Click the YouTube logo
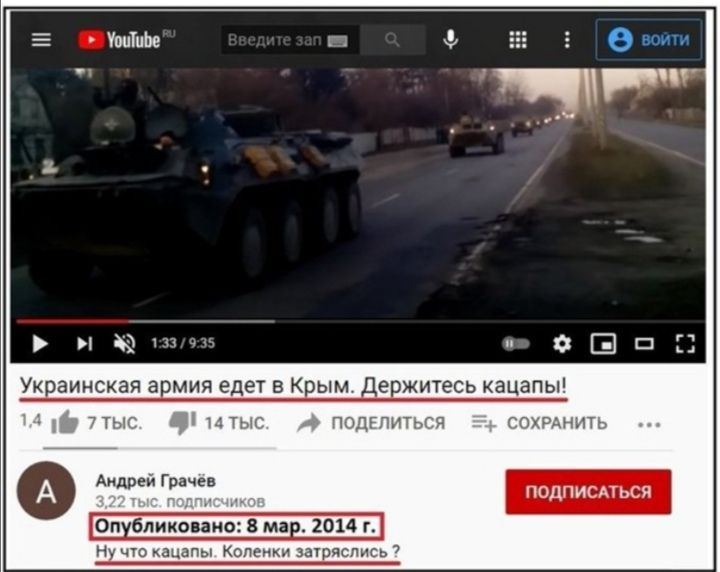 [x=126, y=40]
